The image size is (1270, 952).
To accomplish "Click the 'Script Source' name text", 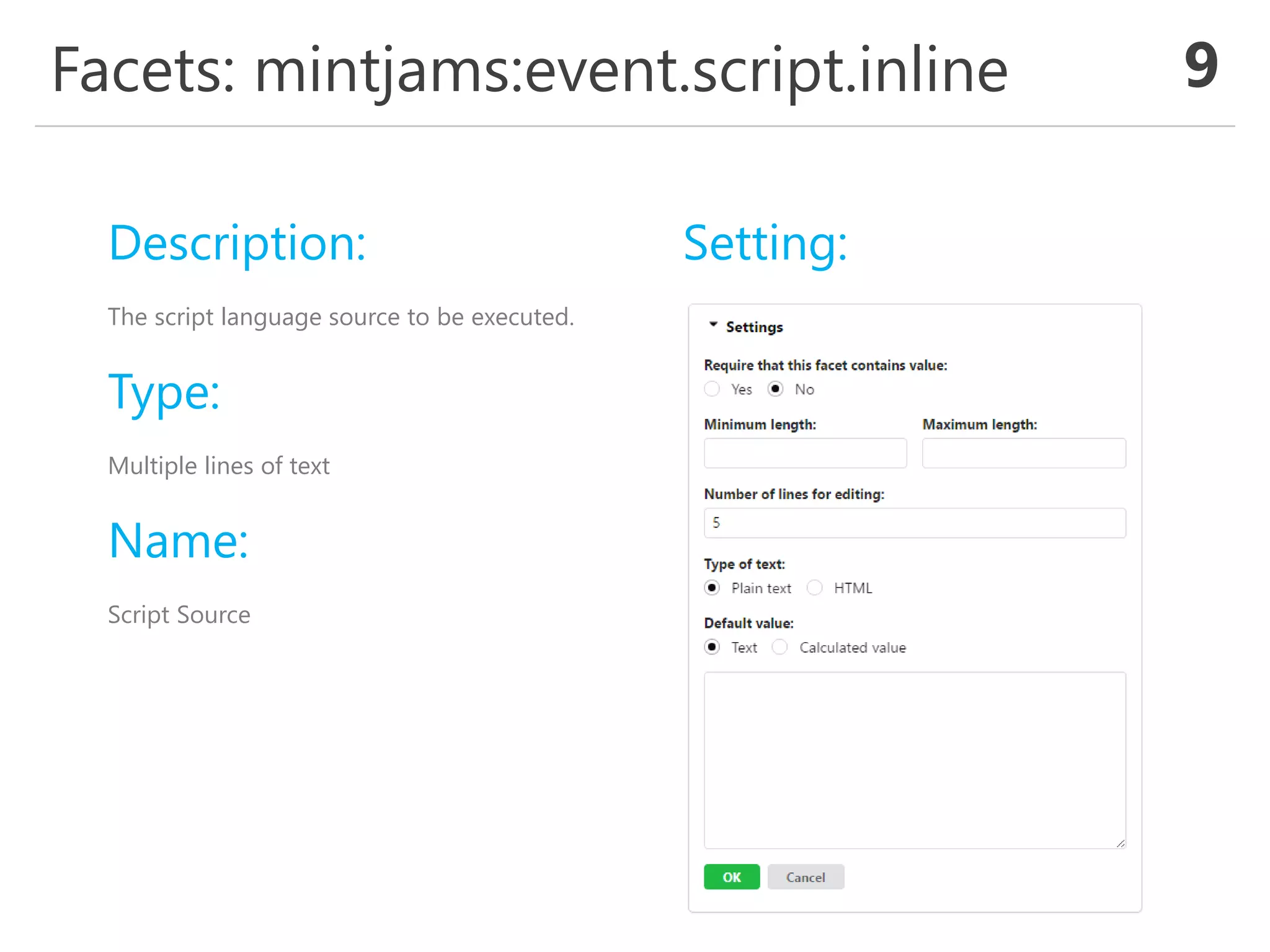I will [179, 615].
